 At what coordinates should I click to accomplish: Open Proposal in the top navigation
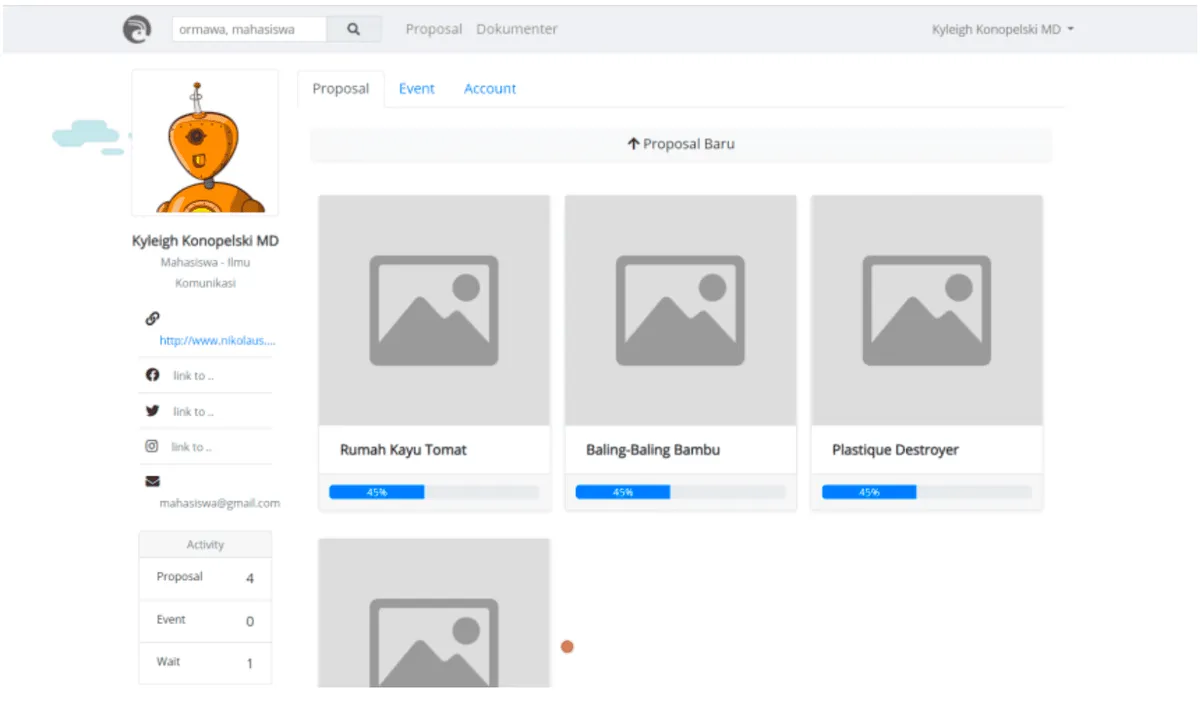434,30
